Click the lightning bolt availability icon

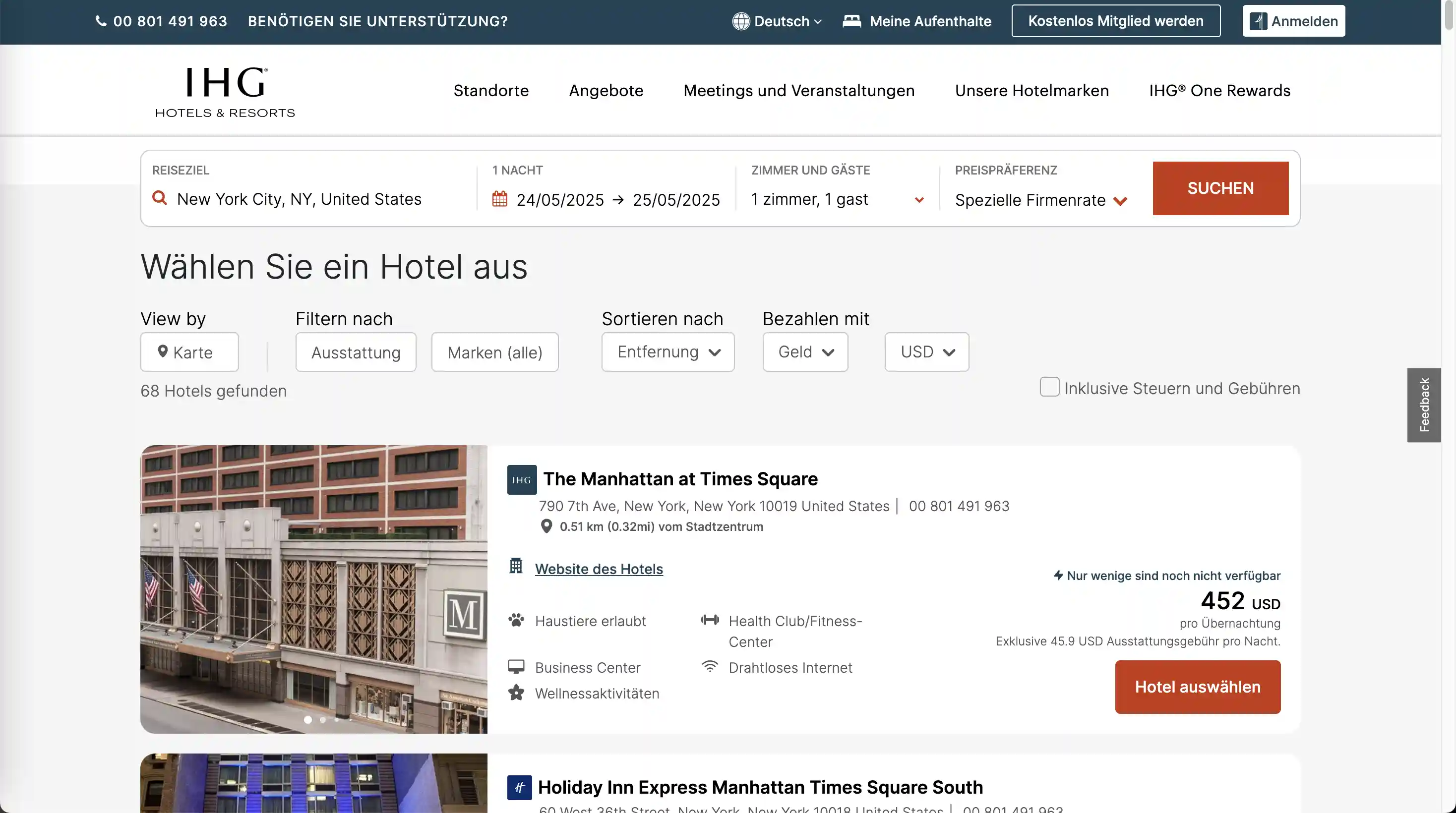pos(1058,575)
